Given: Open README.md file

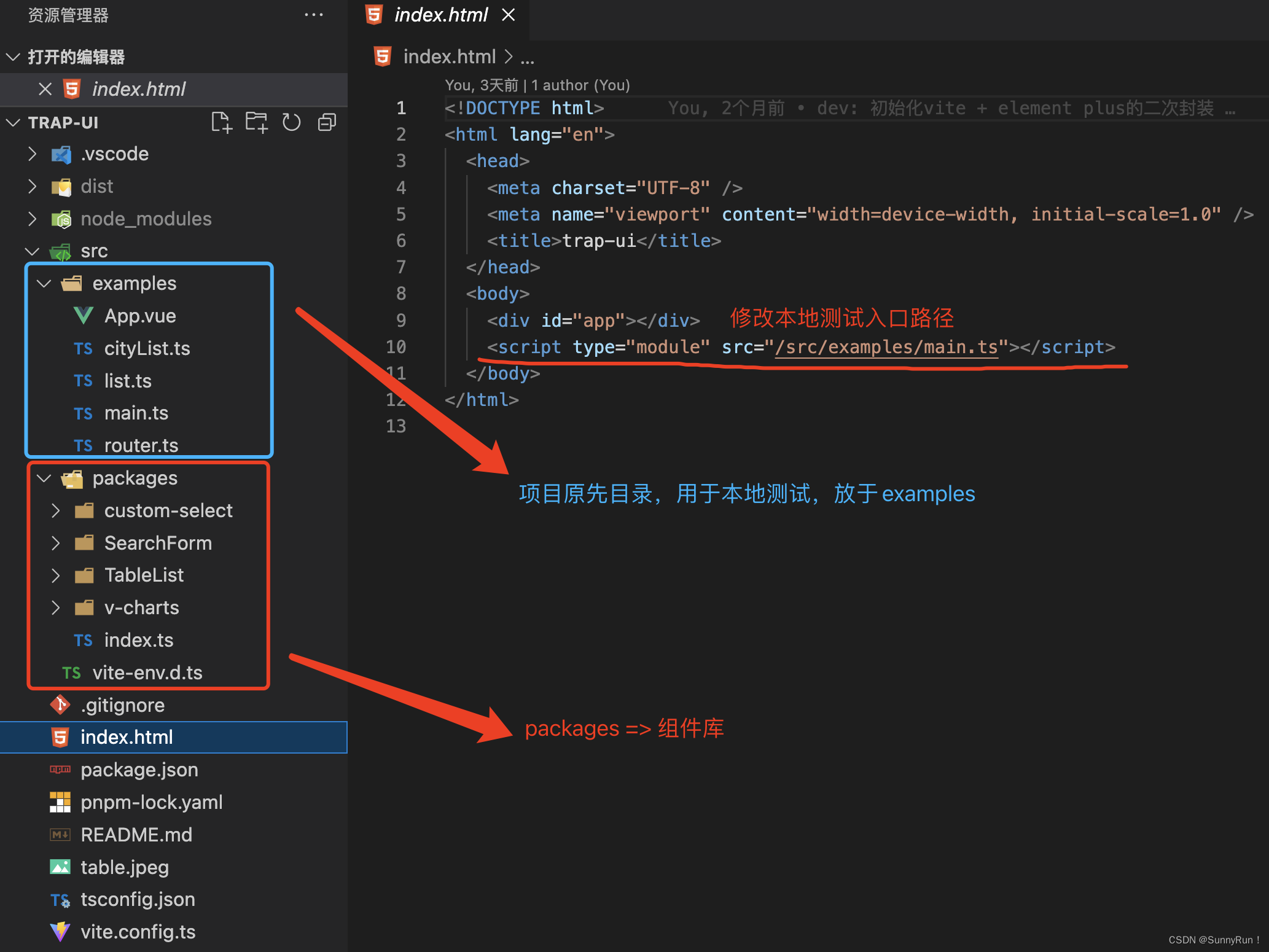Looking at the screenshot, I should coord(136,835).
